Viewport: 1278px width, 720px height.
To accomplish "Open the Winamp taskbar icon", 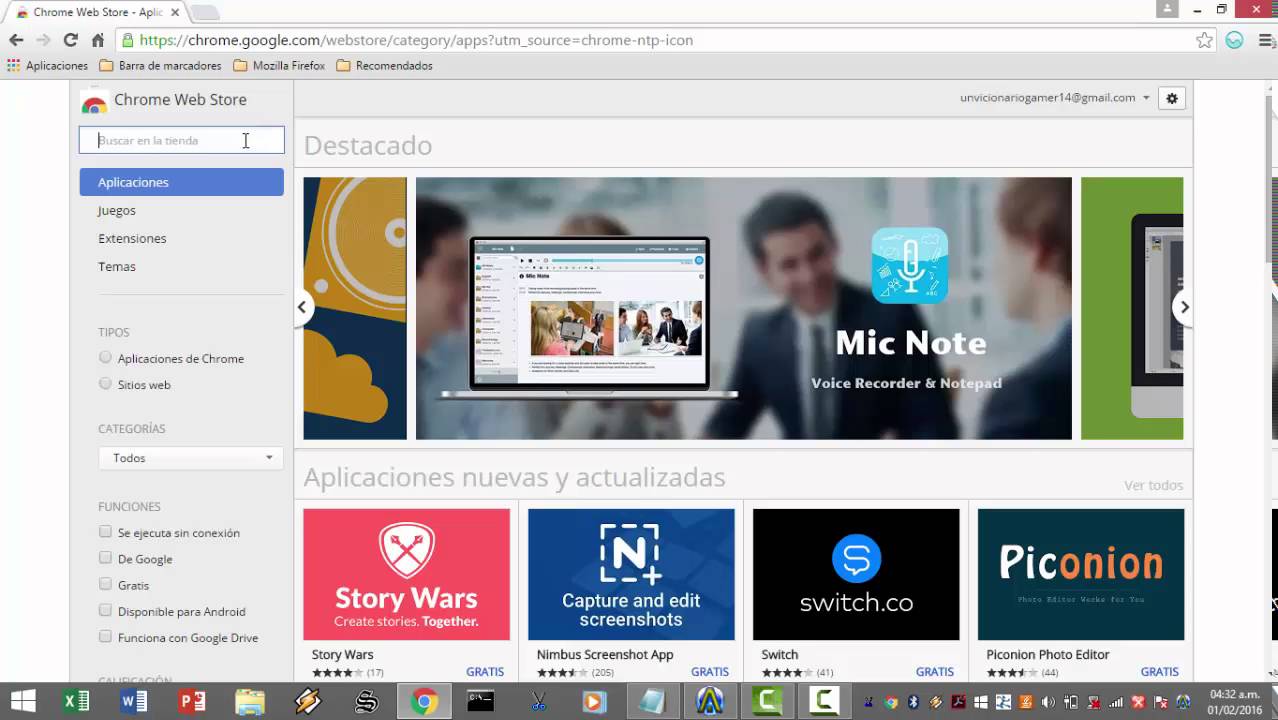I will click(308, 701).
